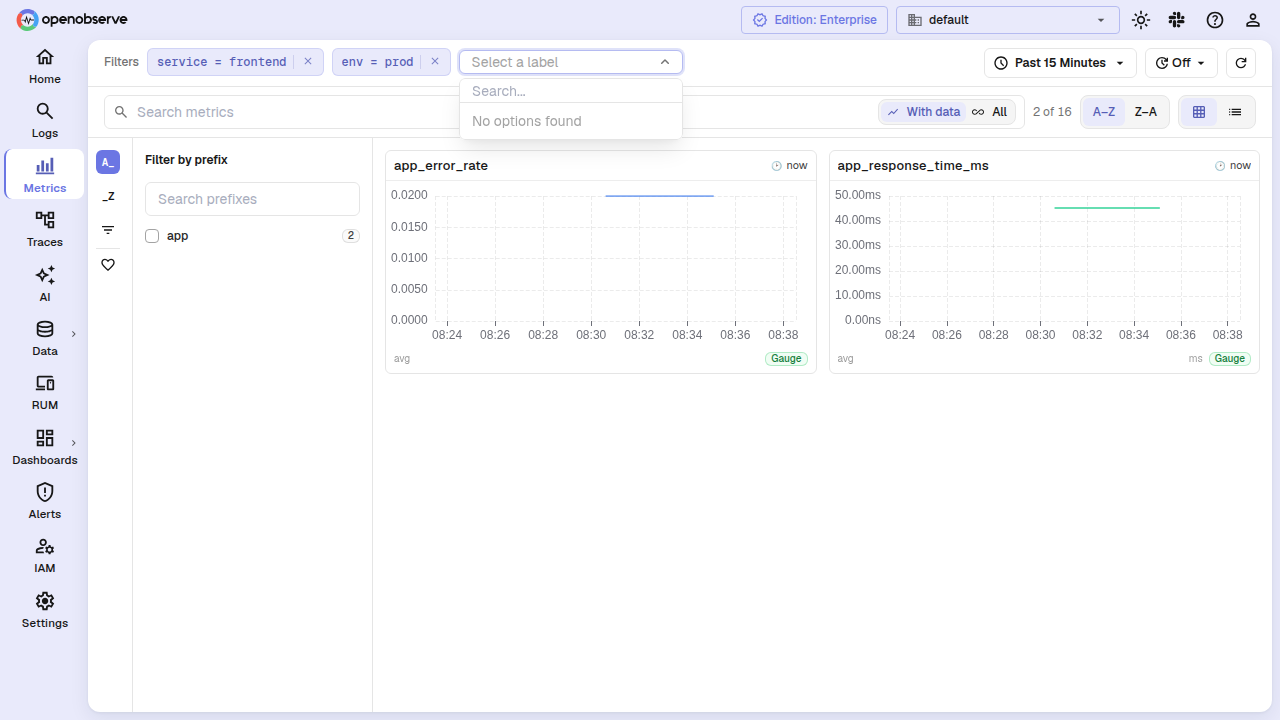Image resolution: width=1280 pixels, height=720 pixels.
Task: Open the auto-refresh Off dropdown
Action: point(1181,62)
